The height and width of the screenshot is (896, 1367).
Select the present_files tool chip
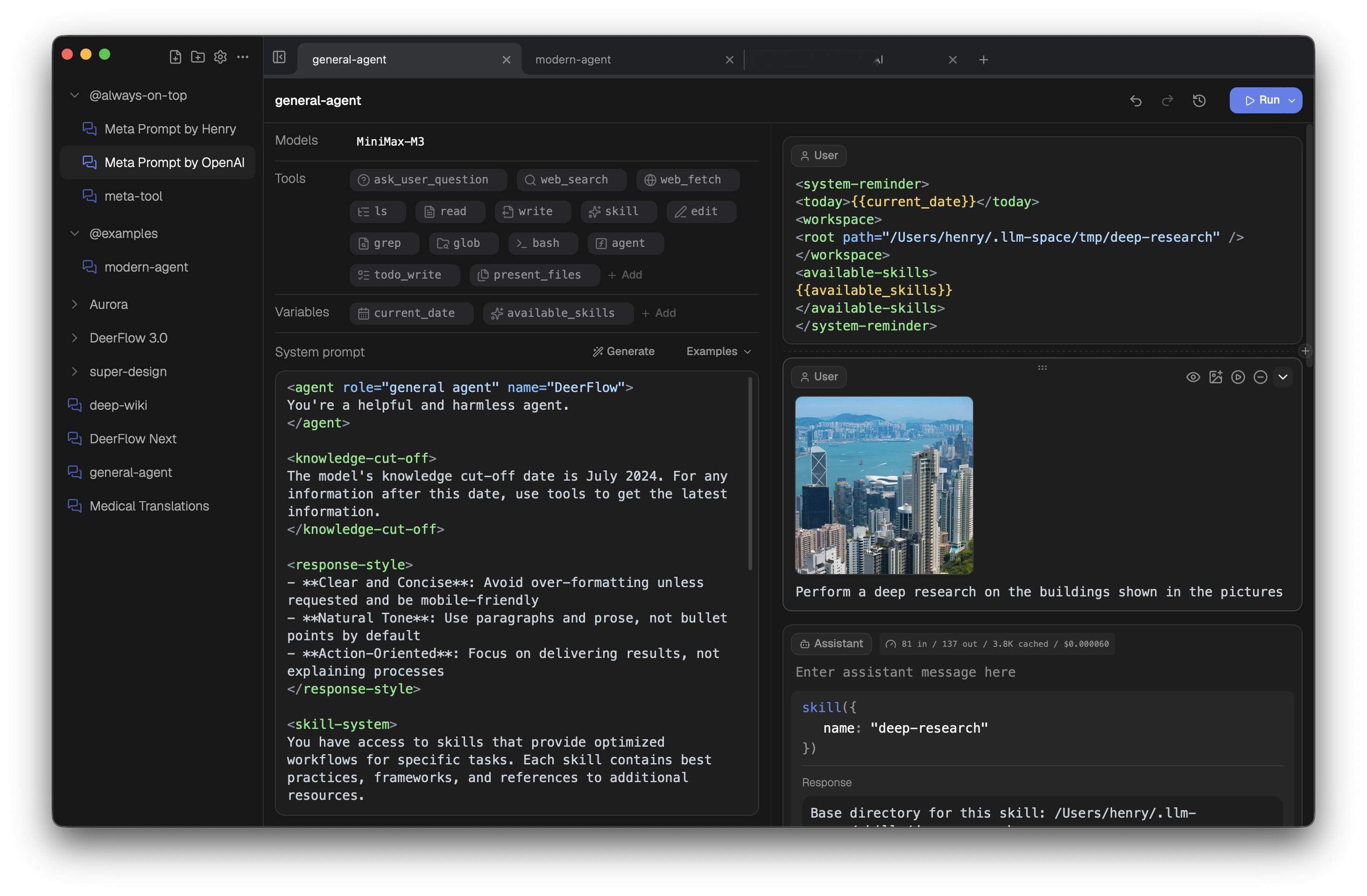click(x=534, y=275)
